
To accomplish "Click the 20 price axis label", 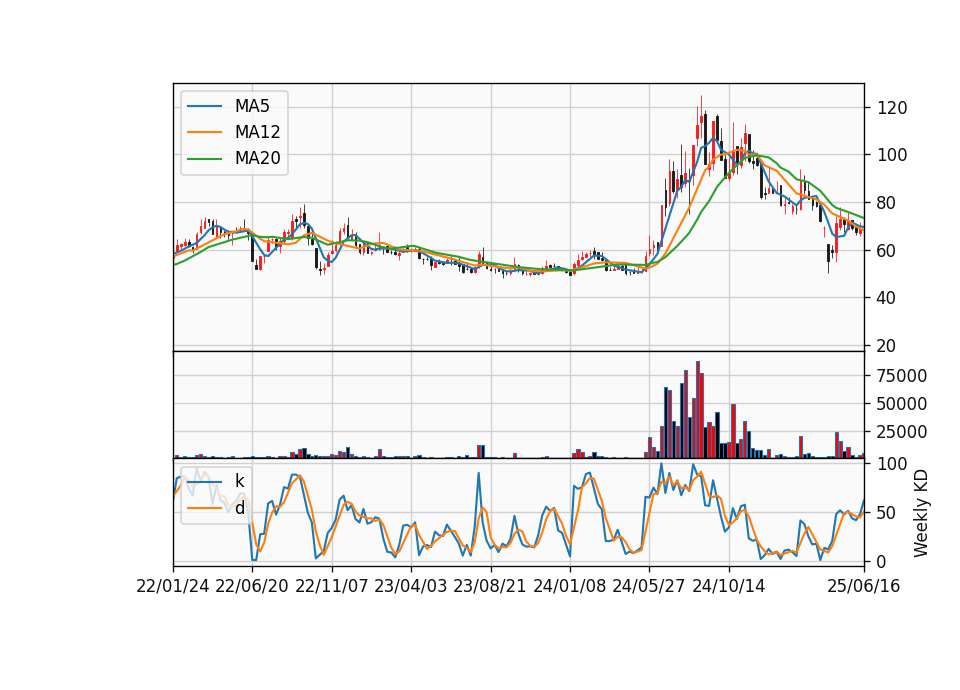I will [x=887, y=346].
